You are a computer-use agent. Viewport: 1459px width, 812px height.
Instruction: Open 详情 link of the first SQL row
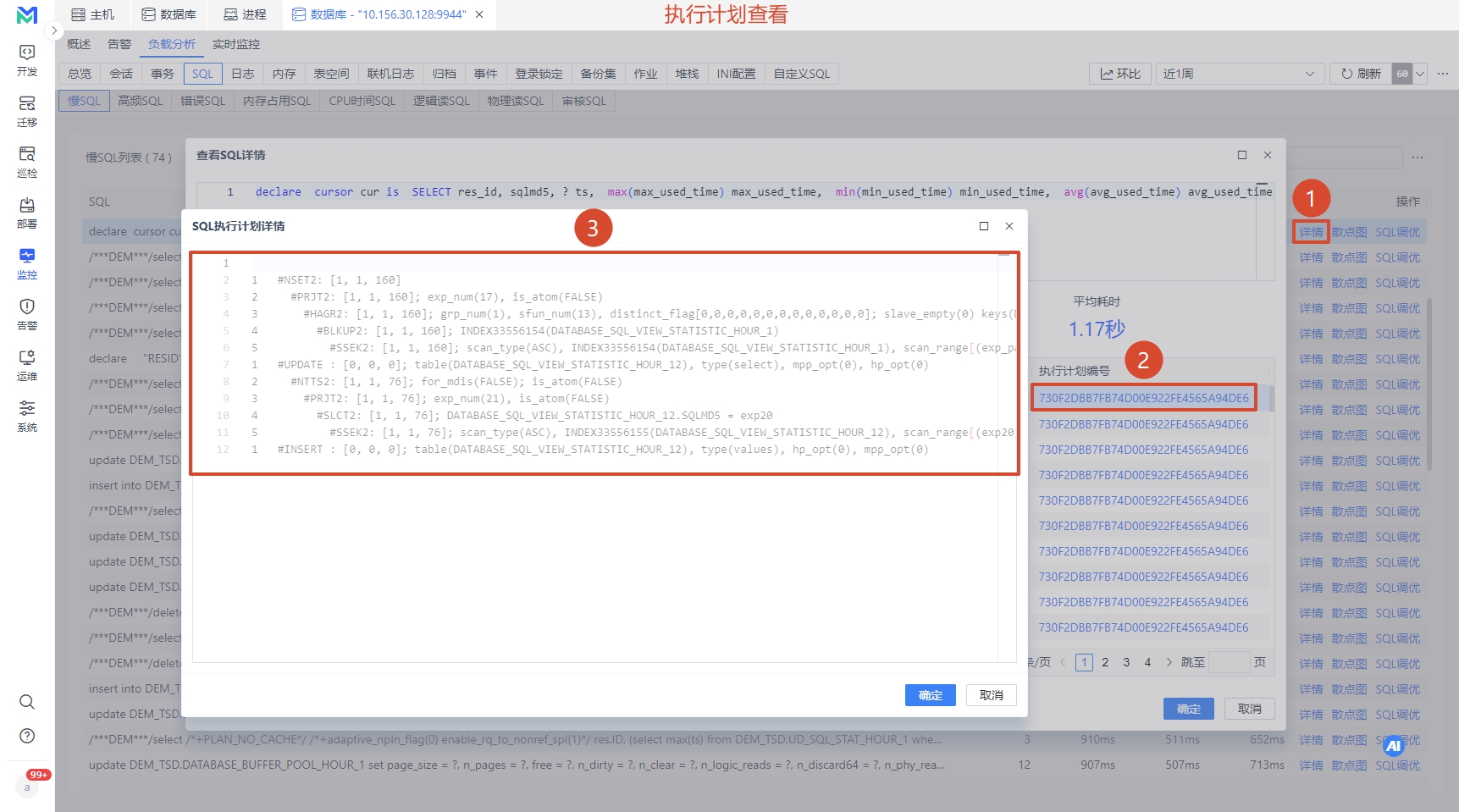[1311, 232]
